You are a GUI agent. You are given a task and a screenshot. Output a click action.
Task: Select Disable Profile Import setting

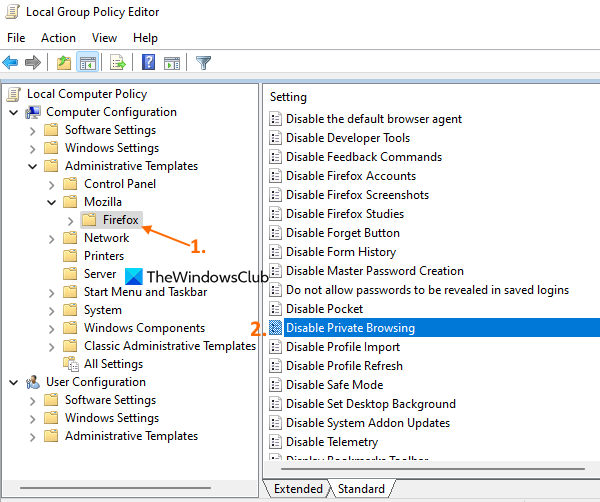[x=343, y=347]
